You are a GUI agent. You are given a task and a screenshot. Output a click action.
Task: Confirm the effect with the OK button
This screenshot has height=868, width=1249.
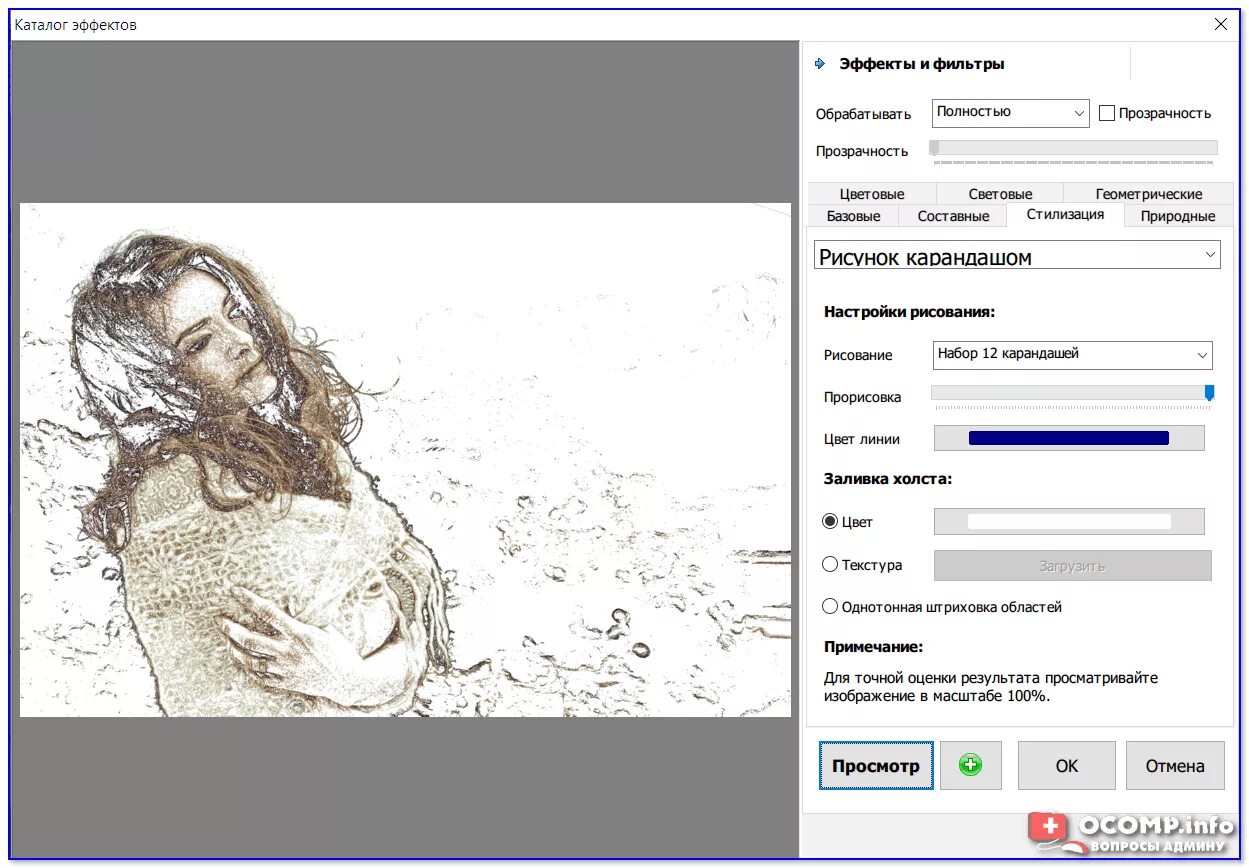1067,766
